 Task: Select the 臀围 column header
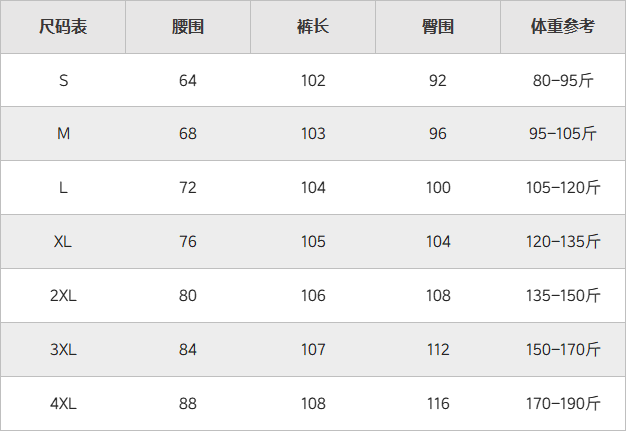click(x=438, y=27)
